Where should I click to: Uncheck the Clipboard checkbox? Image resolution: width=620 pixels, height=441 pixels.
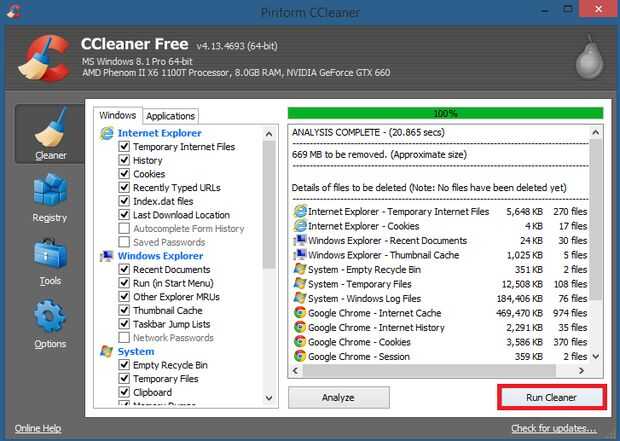tap(124, 392)
